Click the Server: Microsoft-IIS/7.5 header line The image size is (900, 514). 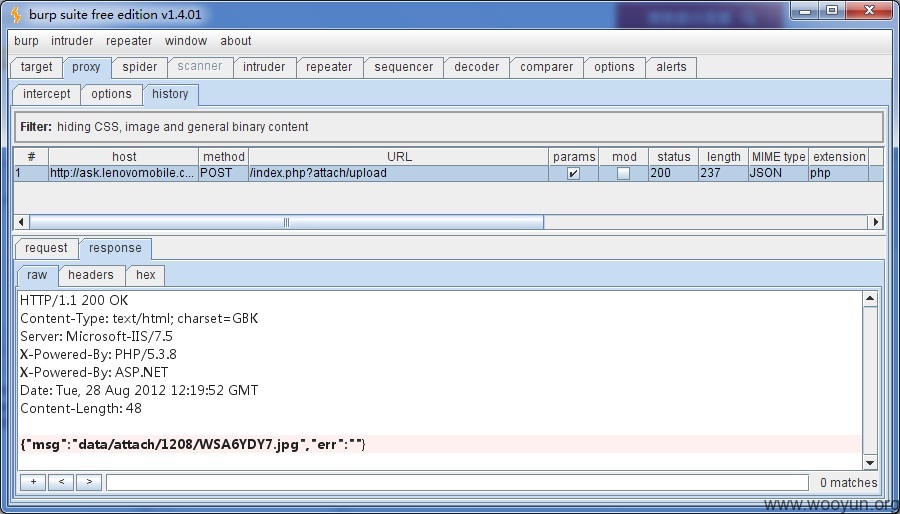[x=96, y=336]
